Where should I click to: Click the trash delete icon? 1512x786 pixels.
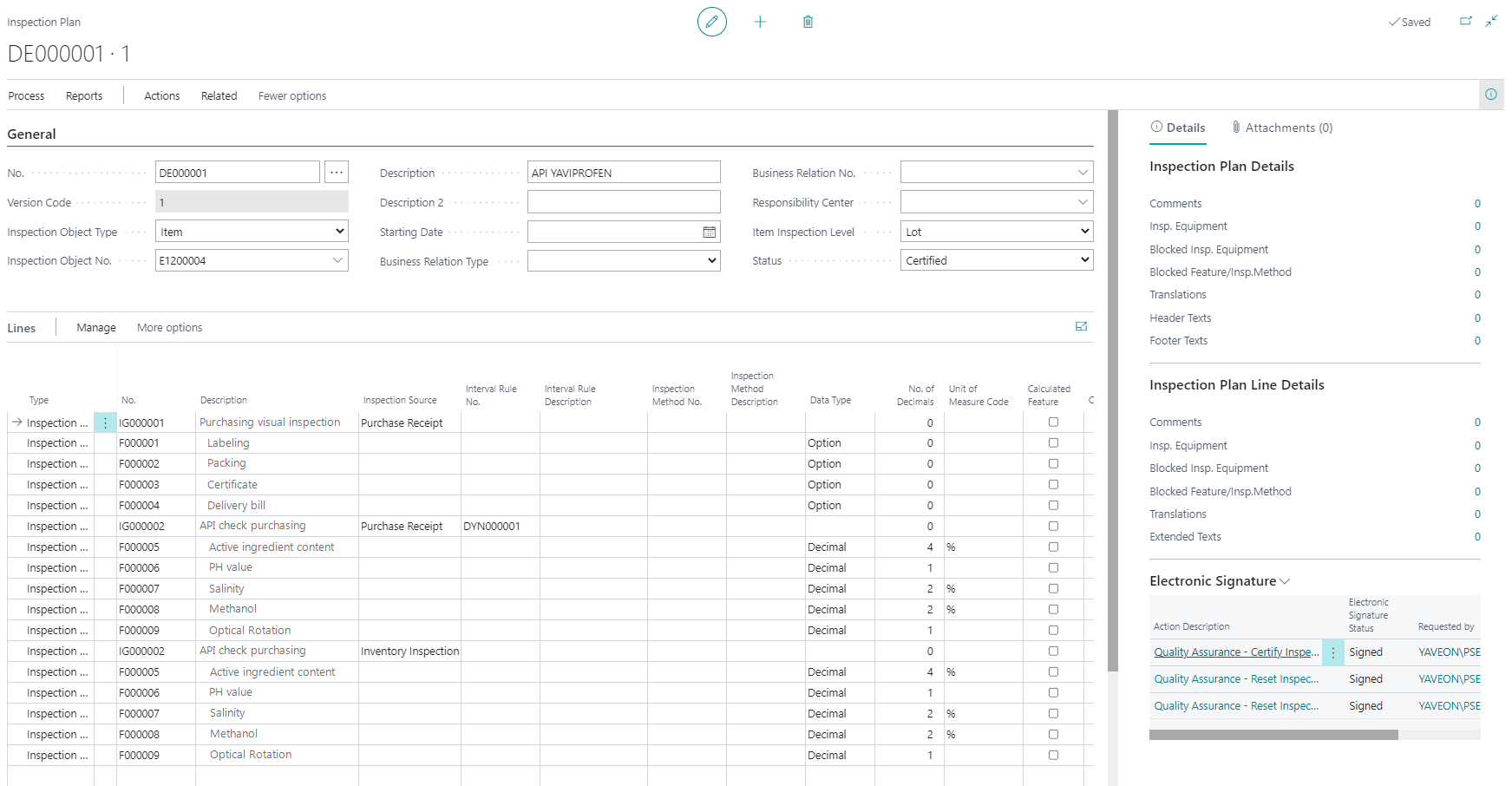(x=808, y=22)
